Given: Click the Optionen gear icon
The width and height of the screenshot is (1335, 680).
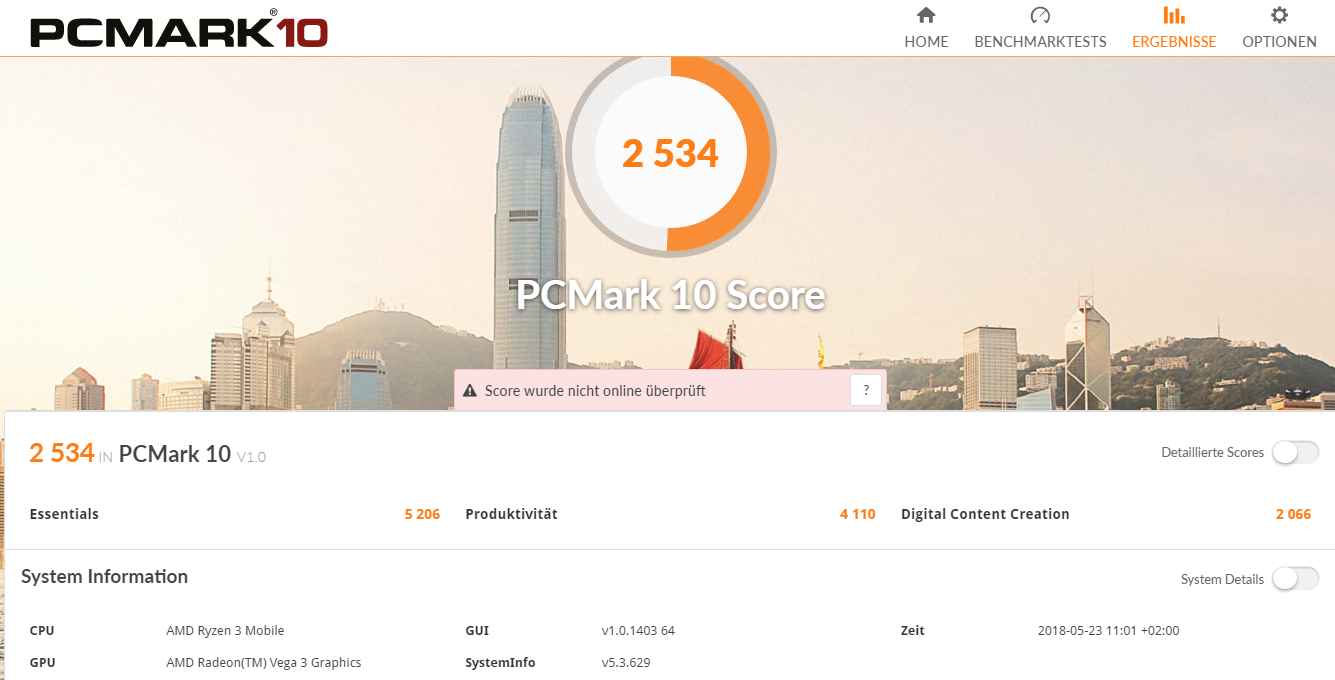Looking at the screenshot, I should (1279, 15).
